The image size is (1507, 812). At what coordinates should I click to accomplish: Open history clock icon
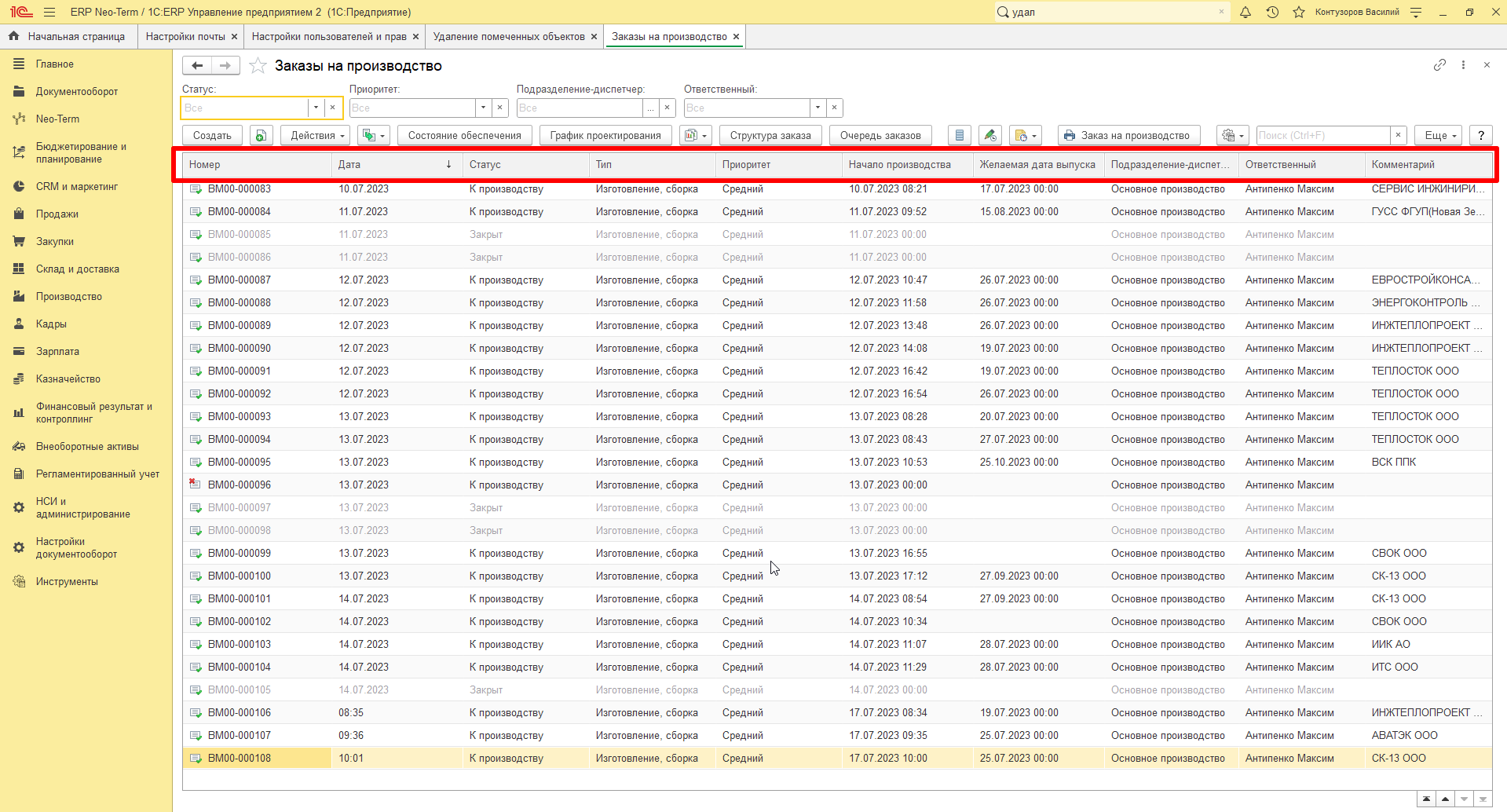pyautogui.click(x=1272, y=12)
